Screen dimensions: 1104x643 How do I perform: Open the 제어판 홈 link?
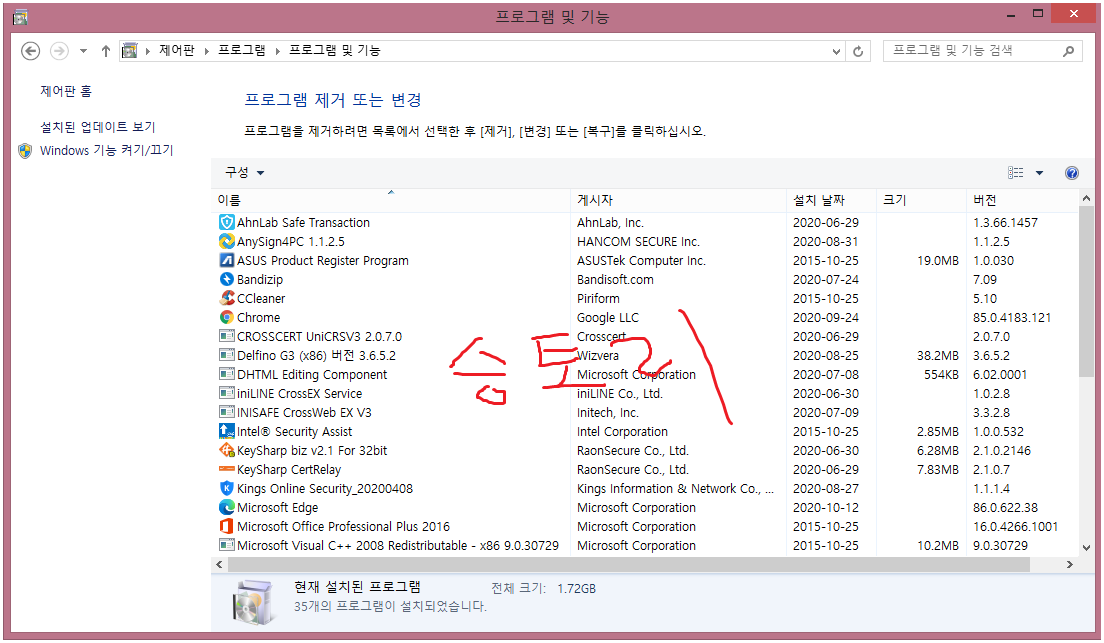click(x=65, y=91)
